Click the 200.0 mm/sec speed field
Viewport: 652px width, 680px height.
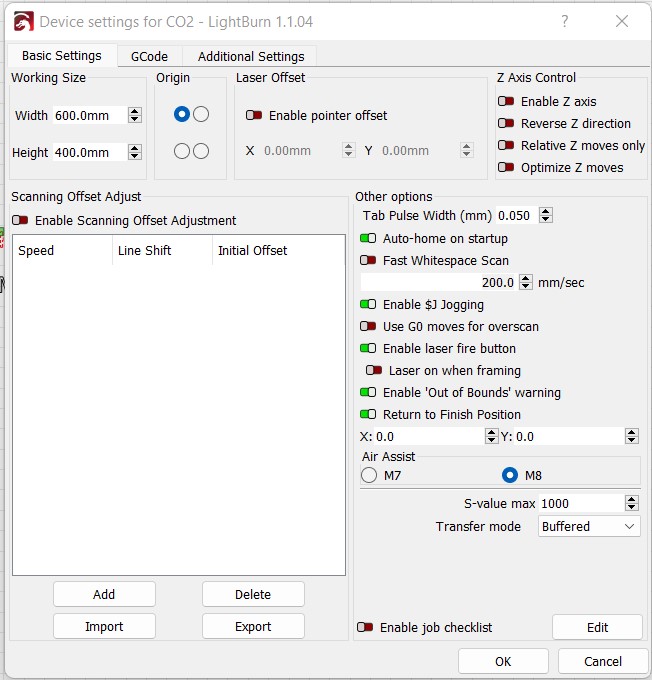coord(440,282)
